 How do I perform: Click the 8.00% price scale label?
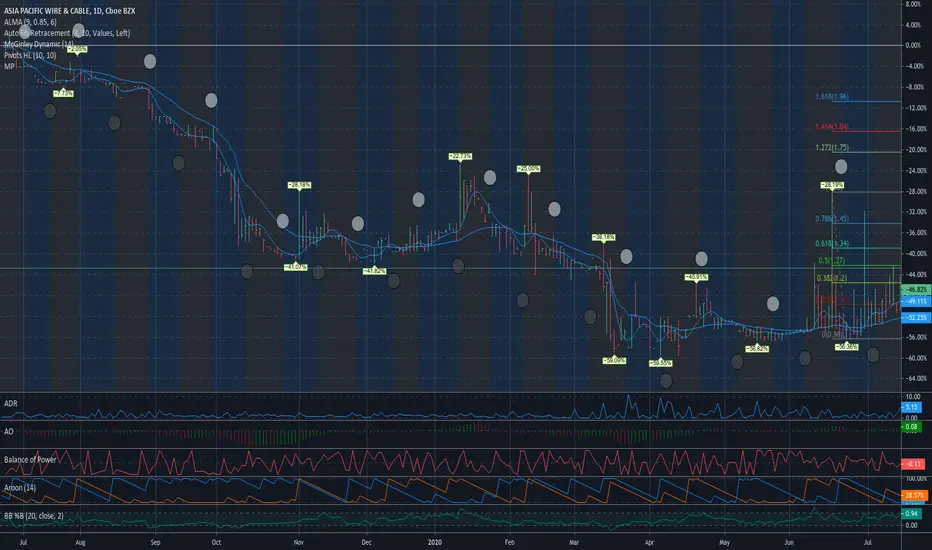click(x=913, y=4)
